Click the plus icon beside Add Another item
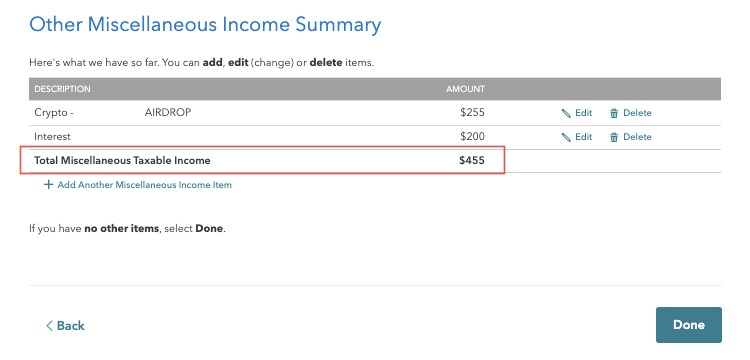This screenshot has height=360, width=750. tap(48, 185)
